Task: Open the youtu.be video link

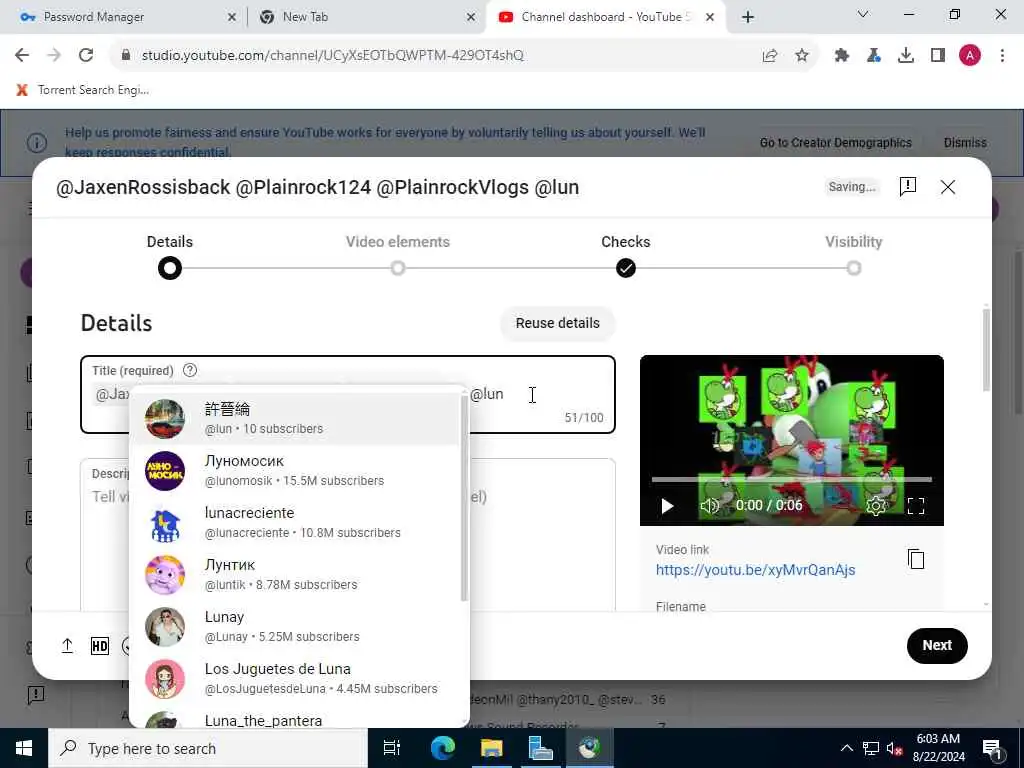Action: coord(756,569)
